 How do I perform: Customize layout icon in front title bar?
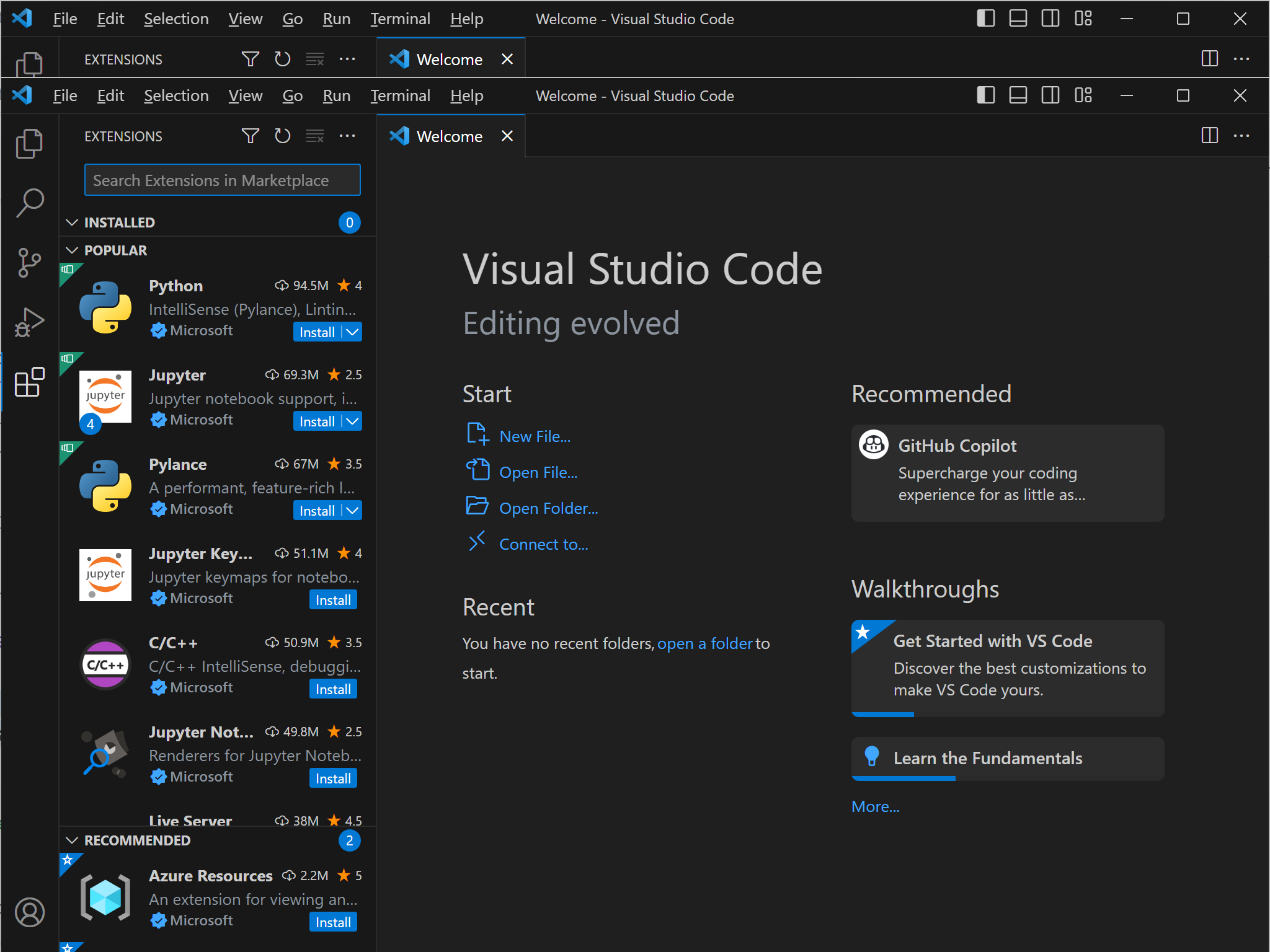click(x=1083, y=95)
